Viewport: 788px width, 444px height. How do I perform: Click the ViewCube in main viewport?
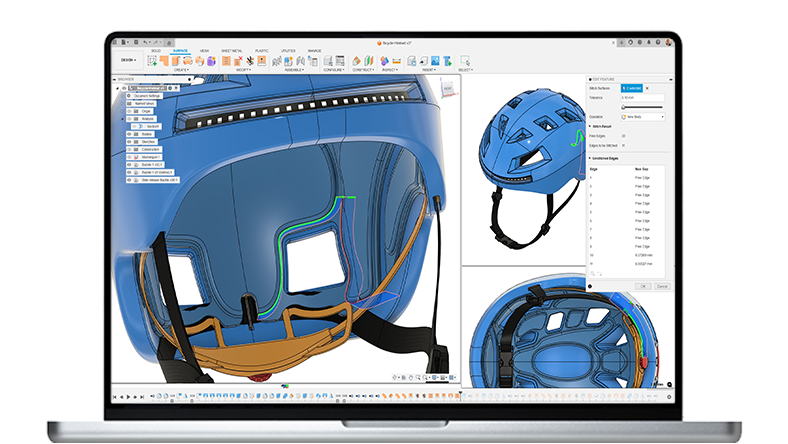point(447,90)
